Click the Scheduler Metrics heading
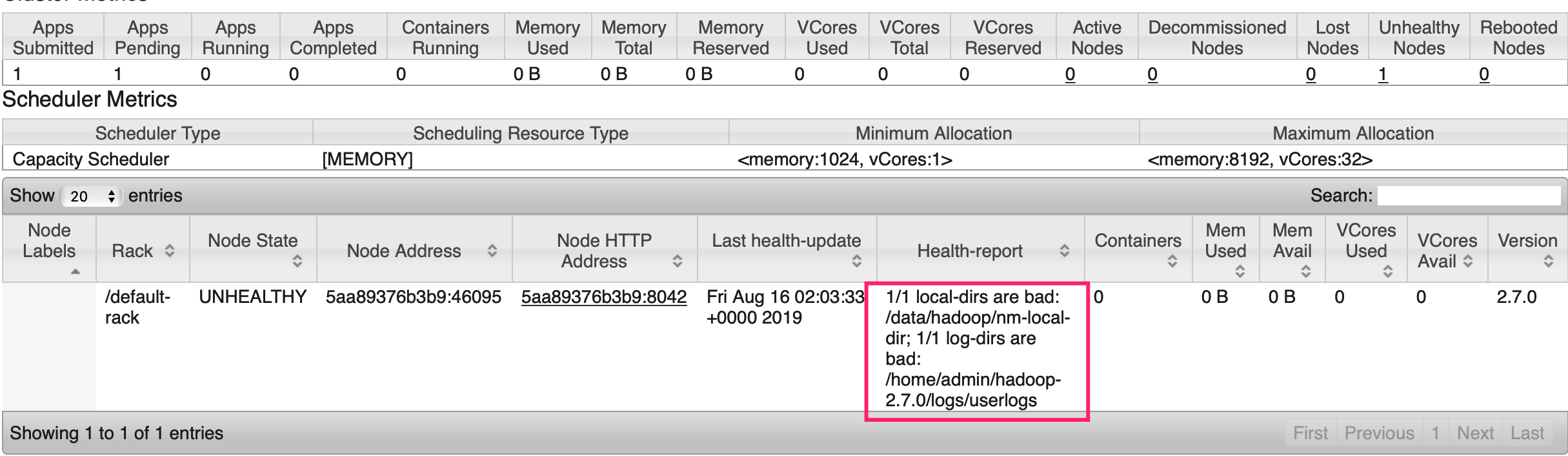Viewport: 1568px width, 456px height. coord(90,99)
